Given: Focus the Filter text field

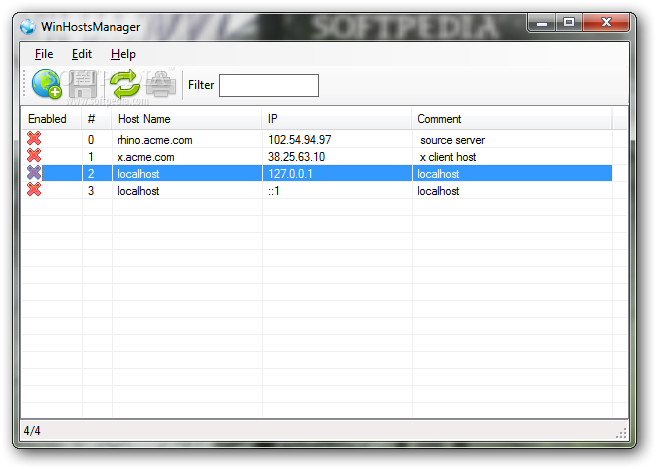Looking at the screenshot, I should click(269, 86).
